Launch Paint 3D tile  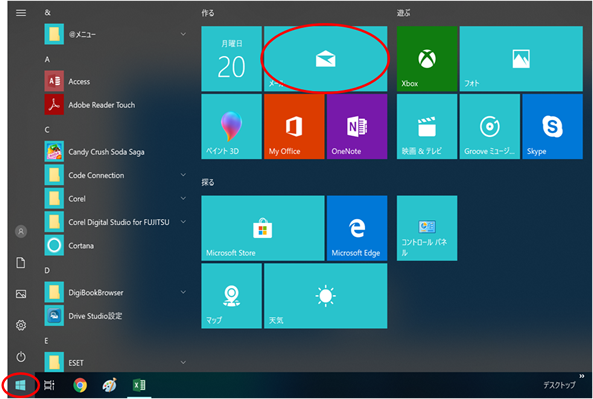tap(231, 127)
